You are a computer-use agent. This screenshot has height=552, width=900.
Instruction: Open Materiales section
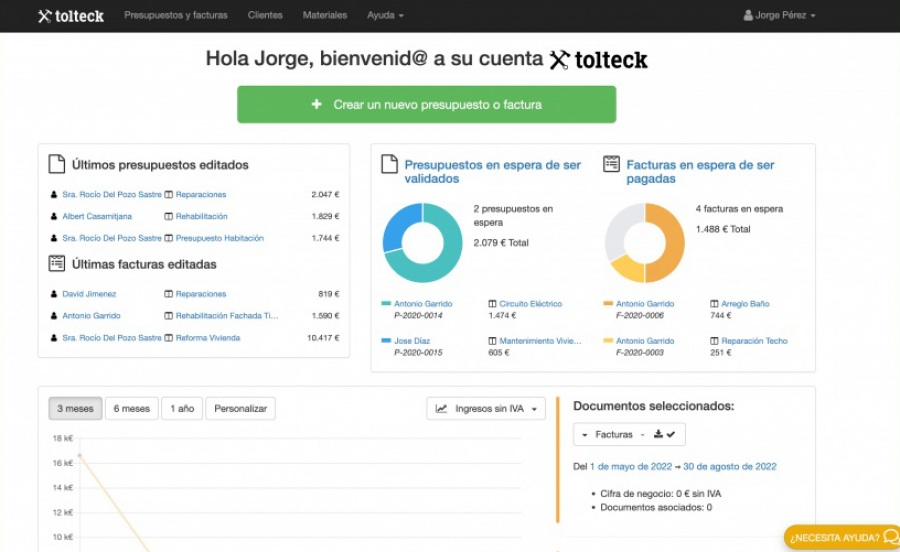tap(325, 15)
